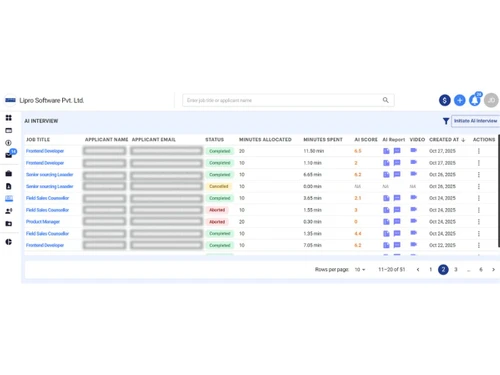Open actions menu for Cancelled interview row
Screen dimensions: 500x375
click(x=479, y=186)
